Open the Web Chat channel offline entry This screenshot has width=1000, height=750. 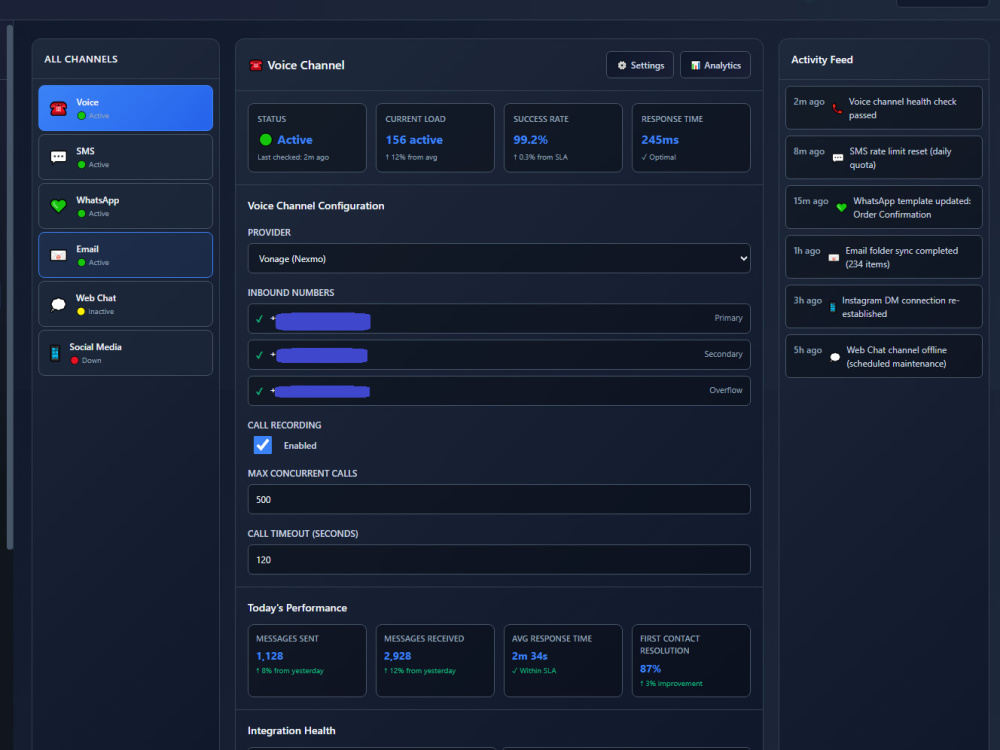tap(884, 357)
